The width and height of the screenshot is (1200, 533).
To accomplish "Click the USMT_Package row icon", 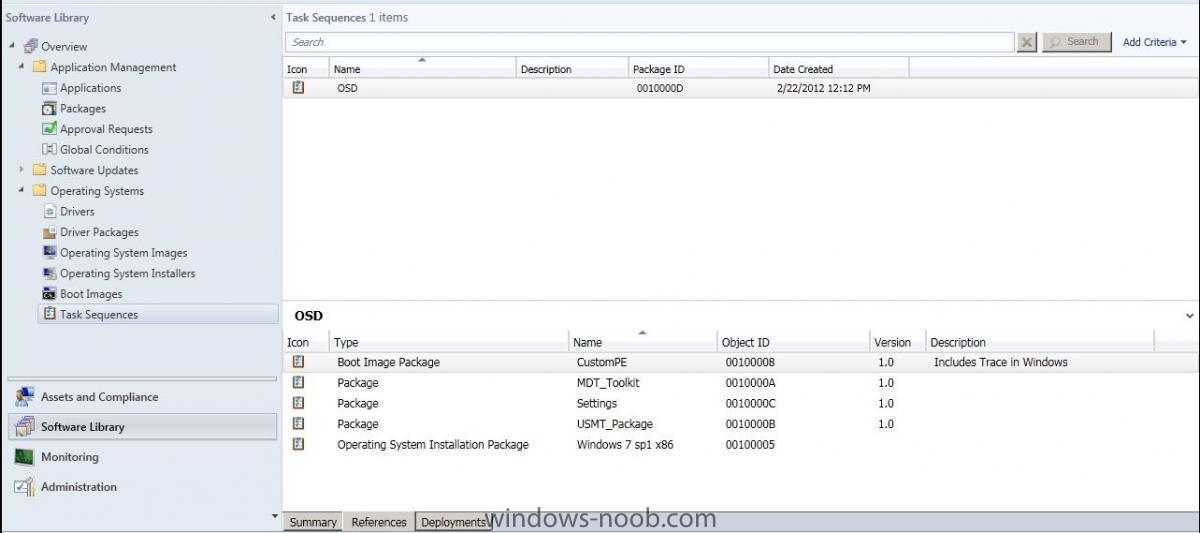I will click(297, 424).
